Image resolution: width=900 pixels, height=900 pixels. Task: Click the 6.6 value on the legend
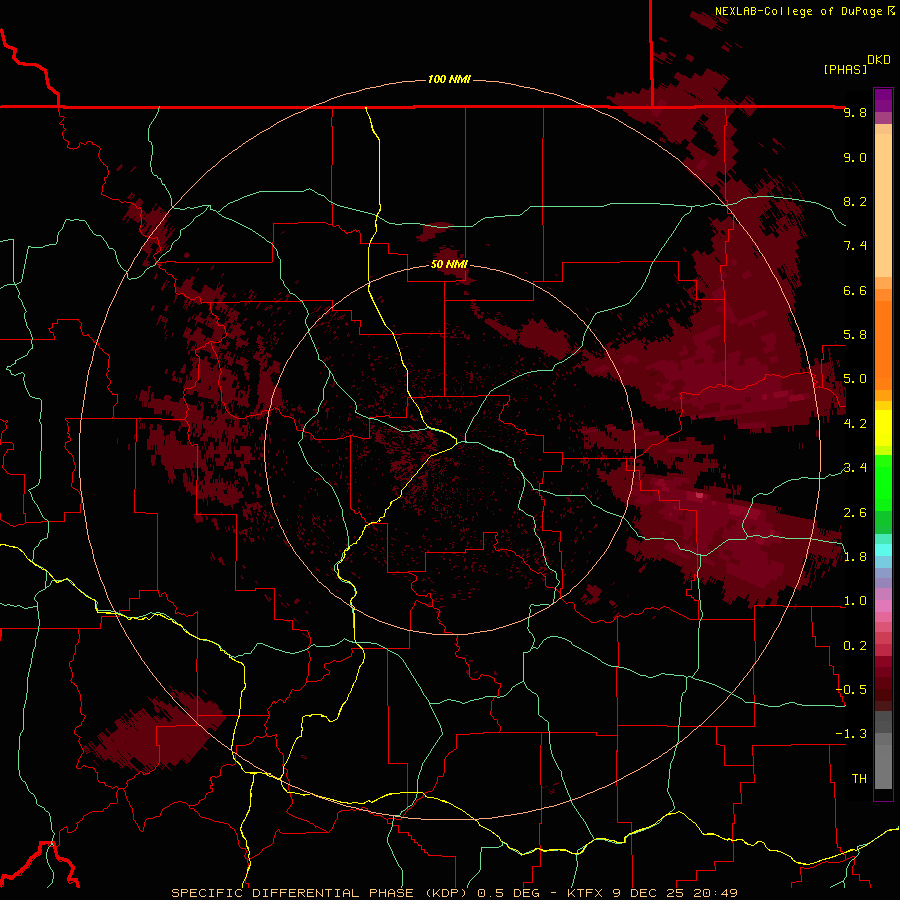[855, 290]
